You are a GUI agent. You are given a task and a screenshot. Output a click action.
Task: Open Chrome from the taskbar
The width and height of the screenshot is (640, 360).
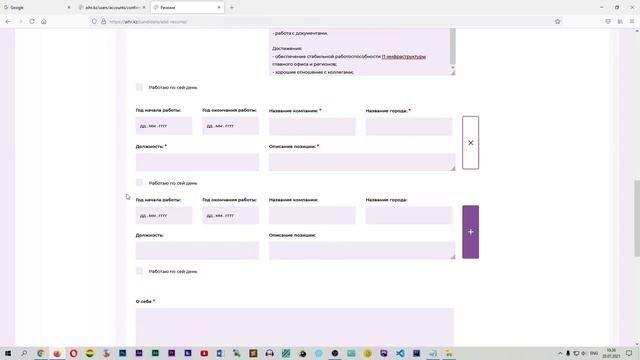coord(40,353)
